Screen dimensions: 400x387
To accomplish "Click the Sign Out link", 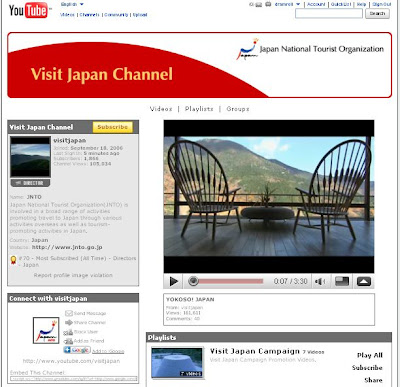I will click(x=382, y=4).
